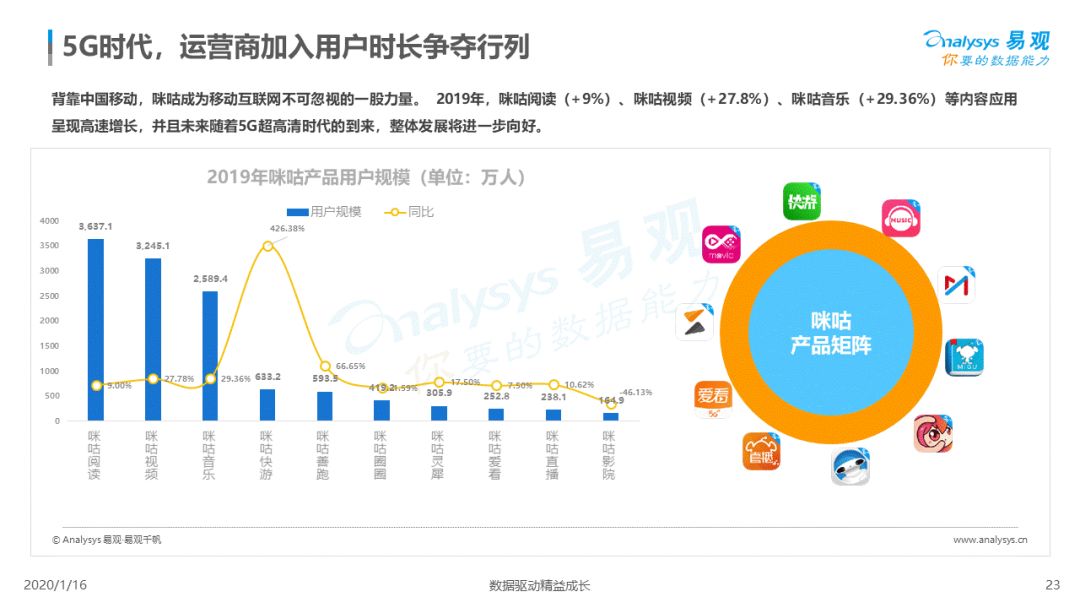1080x608 pixels.
Task: Click the 238.1 value label
Action: pyautogui.click(x=553, y=397)
